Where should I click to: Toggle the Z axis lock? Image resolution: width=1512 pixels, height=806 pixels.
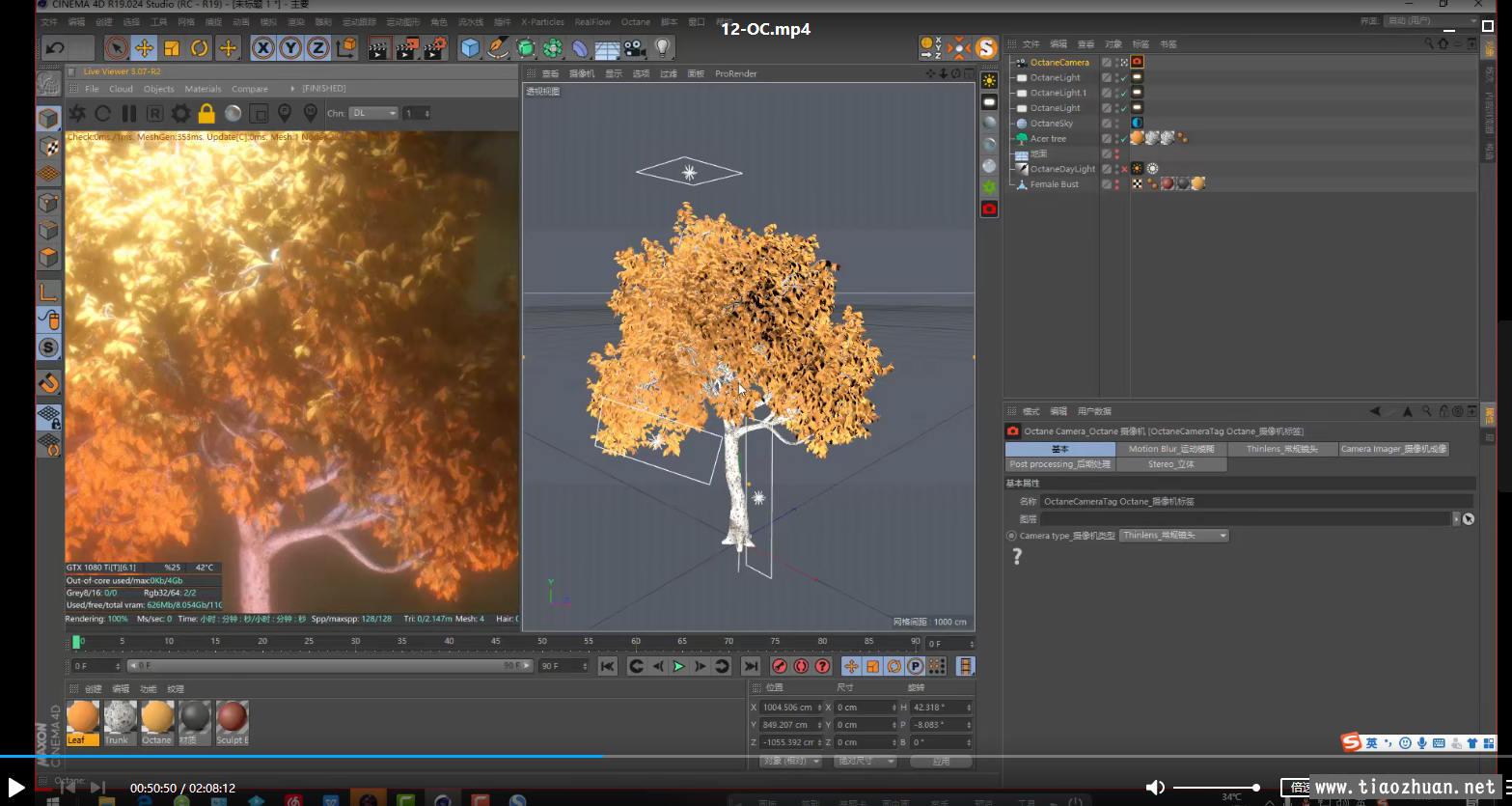[318, 47]
